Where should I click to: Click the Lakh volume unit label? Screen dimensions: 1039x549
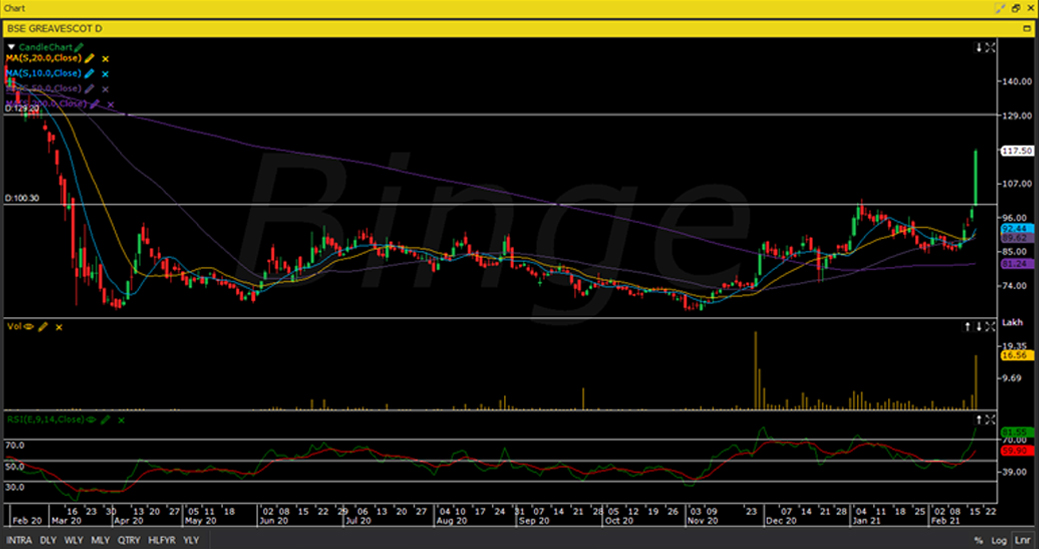pyautogui.click(x=1012, y=323)
